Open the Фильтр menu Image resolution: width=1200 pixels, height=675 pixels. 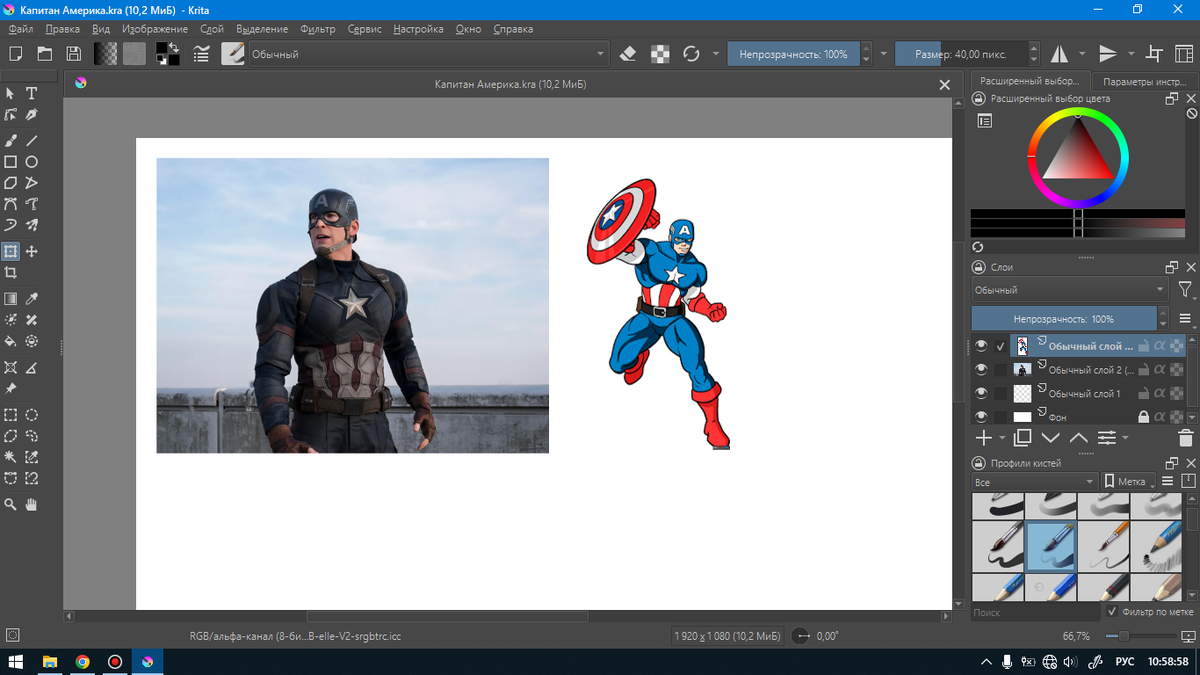pos(318,29)
